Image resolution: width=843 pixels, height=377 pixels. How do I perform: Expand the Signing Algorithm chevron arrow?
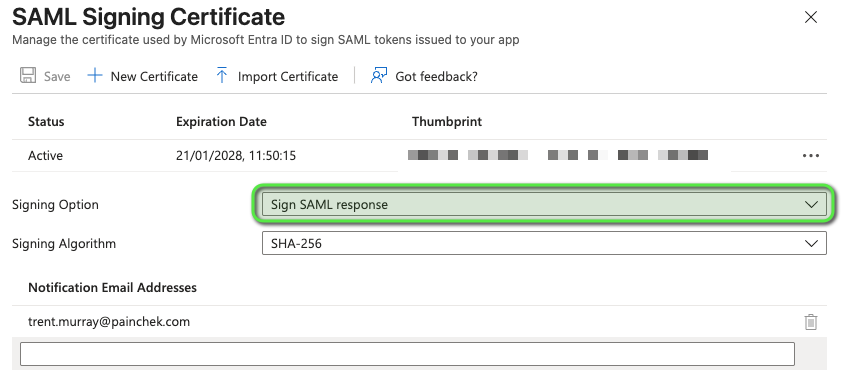click(x=811, y=244)
